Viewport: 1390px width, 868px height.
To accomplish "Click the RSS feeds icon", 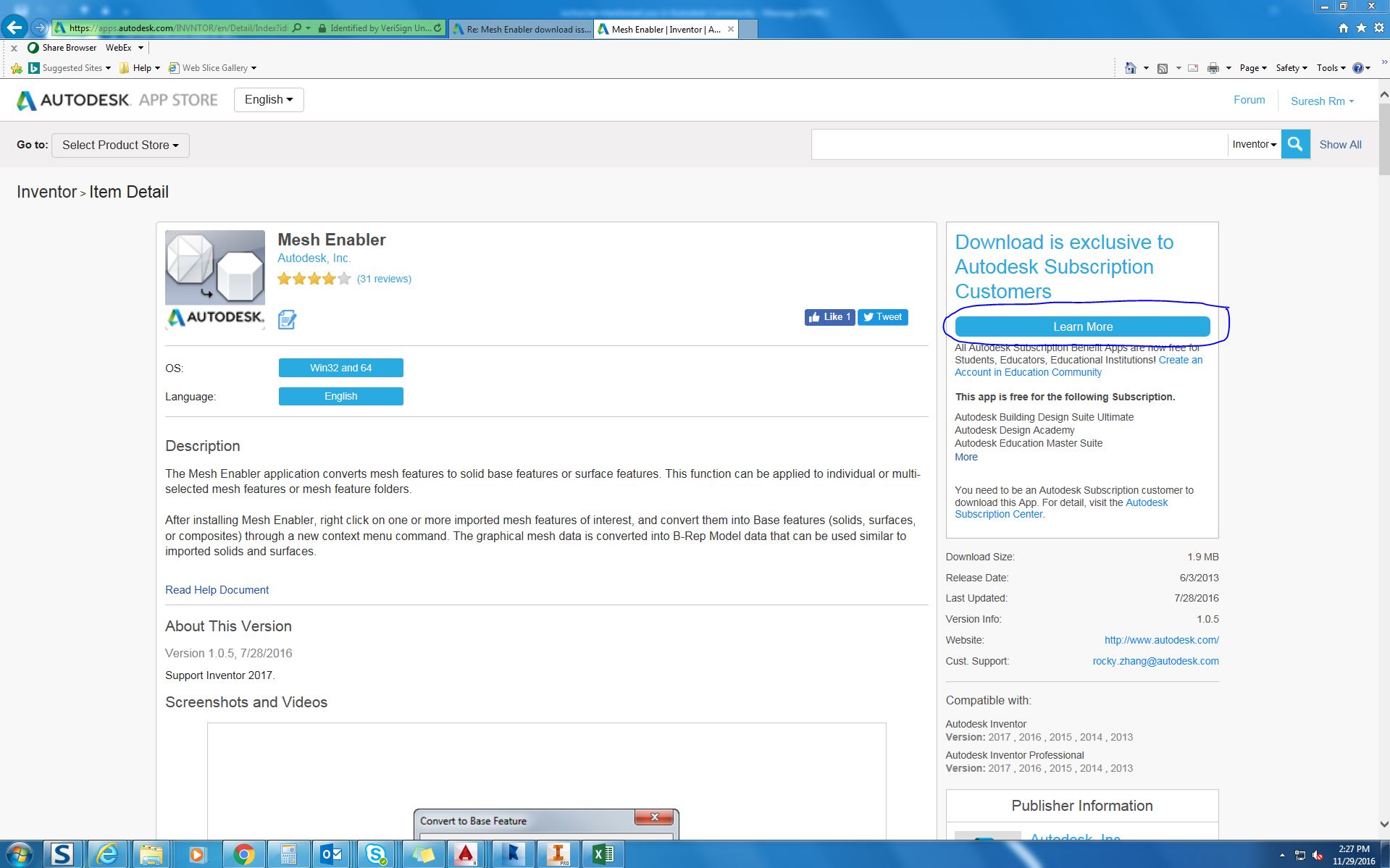I will pyautogui.click(x=1163, y=68).
